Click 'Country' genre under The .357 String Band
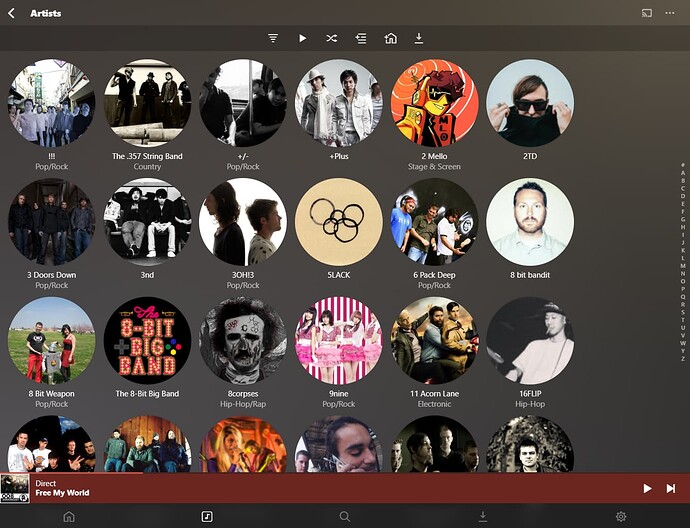This screenshot has height=528, width=690. click(147, 167)
